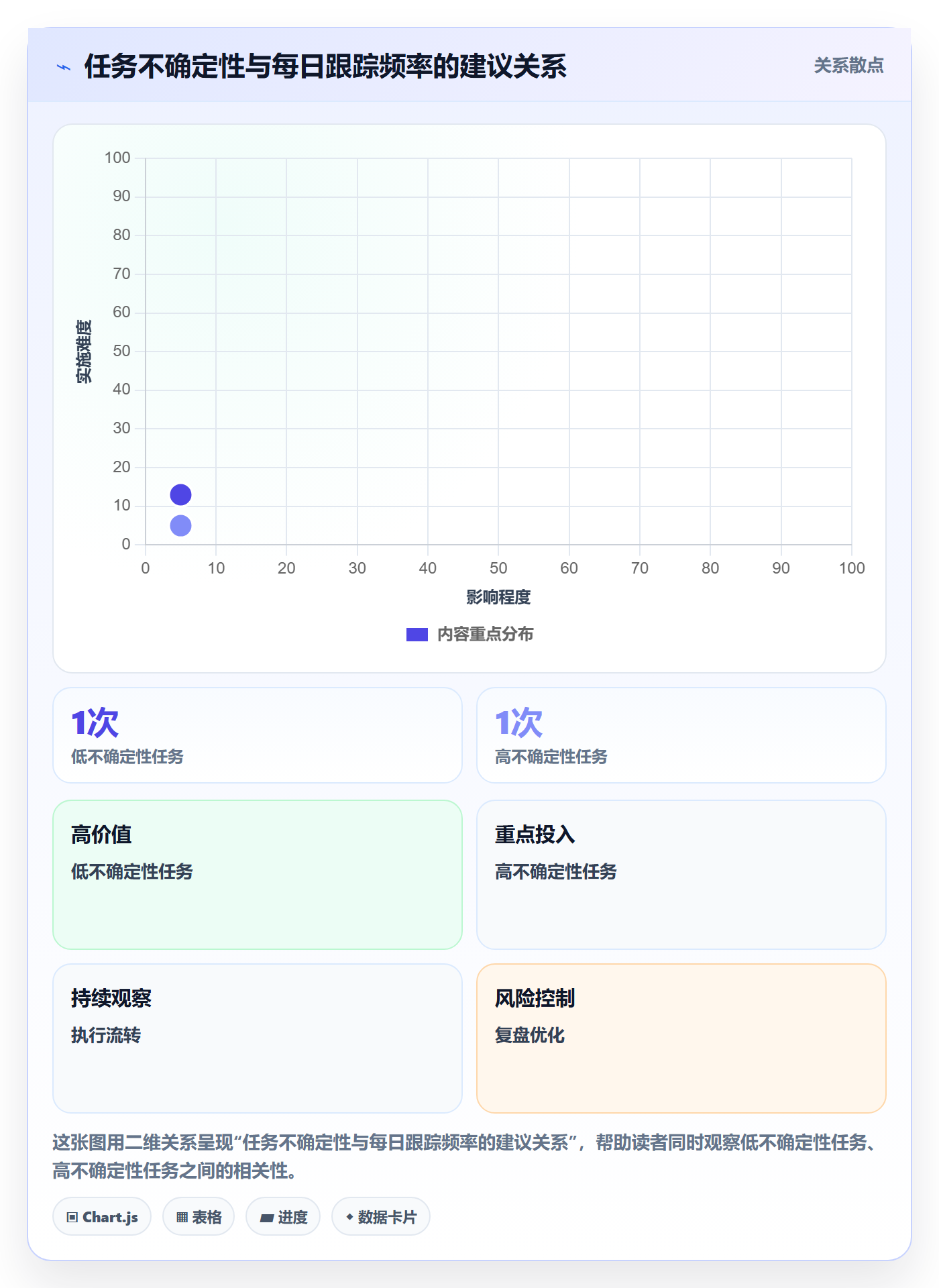This screenshot has height=1288, width=939.
Task: Click the Chart.js tag chip
Action: coord(102,1216)
